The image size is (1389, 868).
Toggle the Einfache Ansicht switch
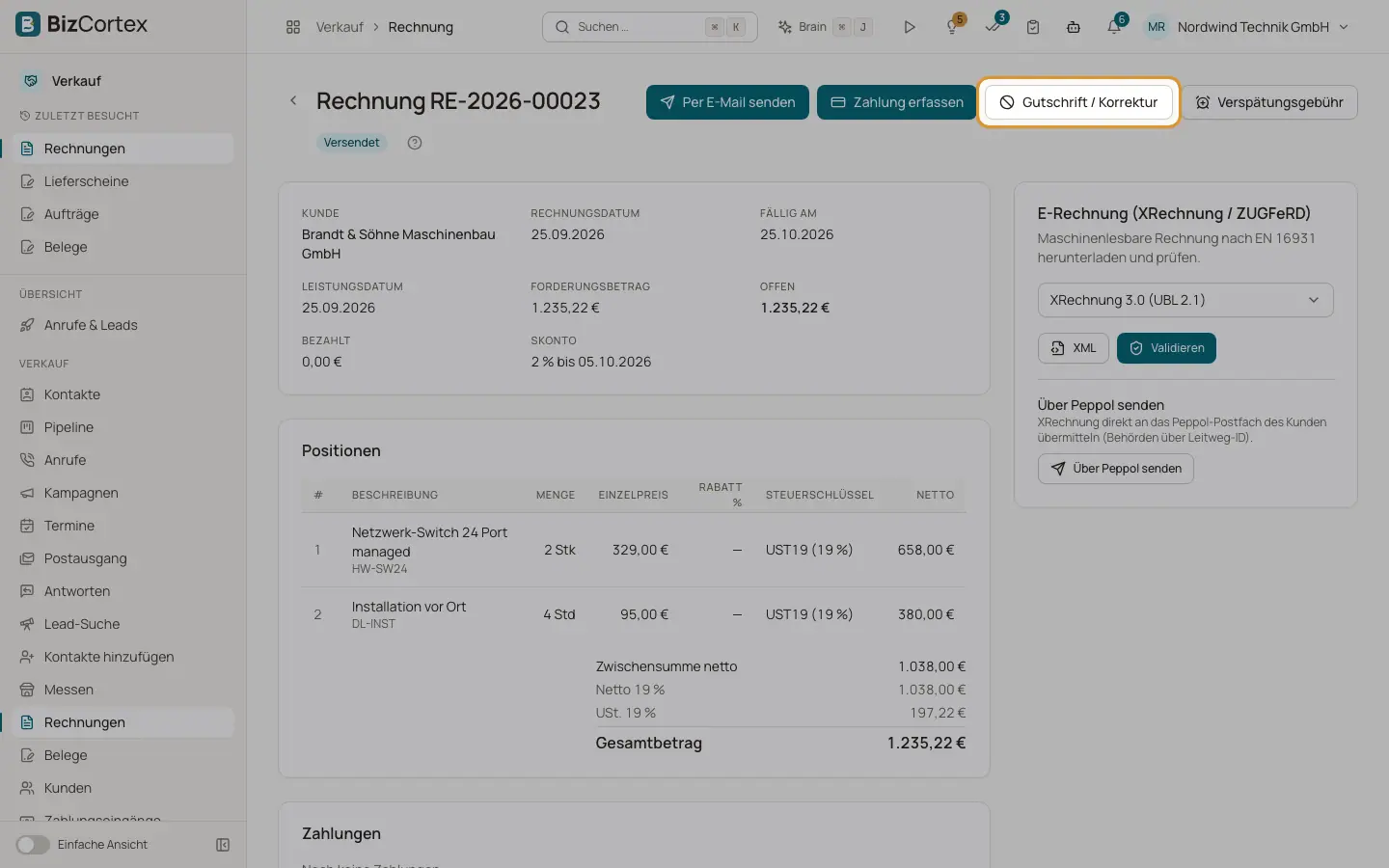(33, 845)
